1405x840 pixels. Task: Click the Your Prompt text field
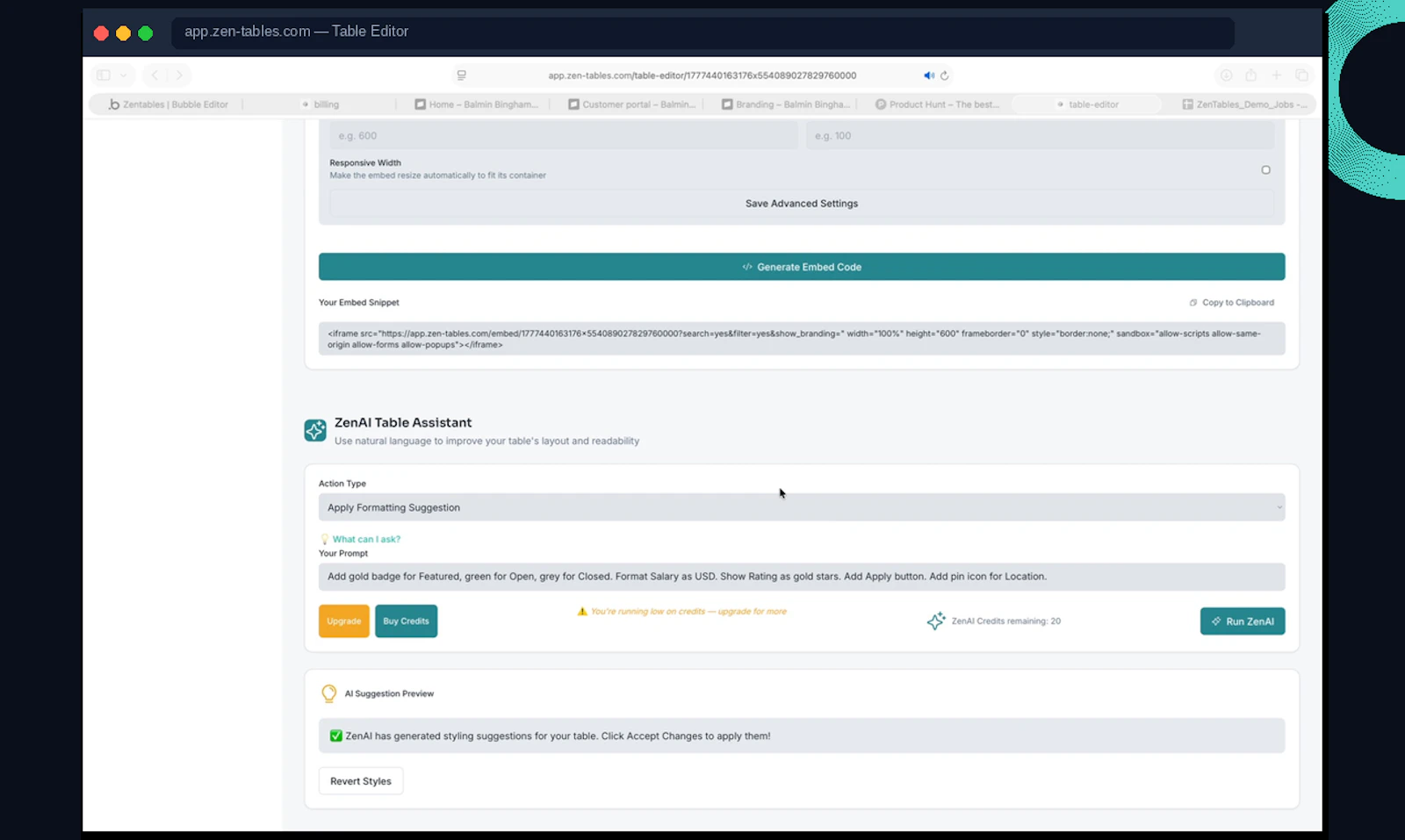802,577
